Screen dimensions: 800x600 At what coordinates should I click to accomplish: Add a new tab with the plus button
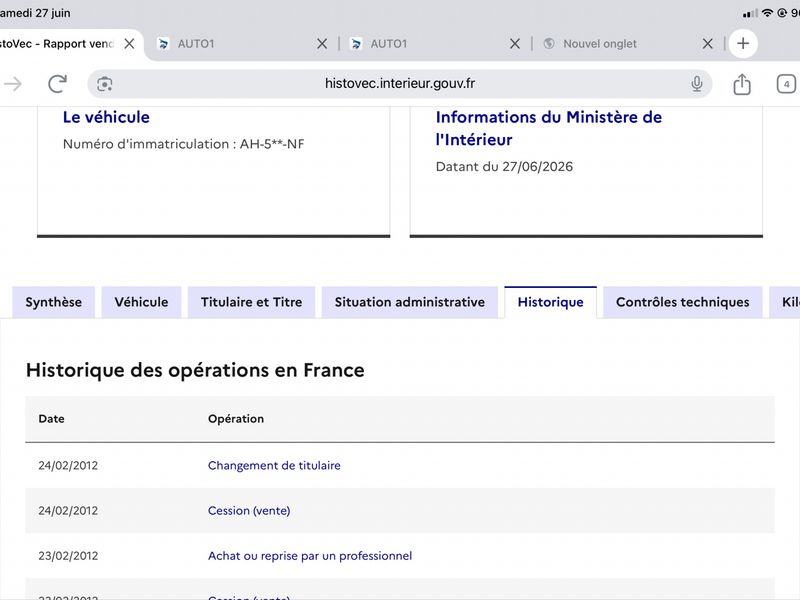[x=743, y=43]
